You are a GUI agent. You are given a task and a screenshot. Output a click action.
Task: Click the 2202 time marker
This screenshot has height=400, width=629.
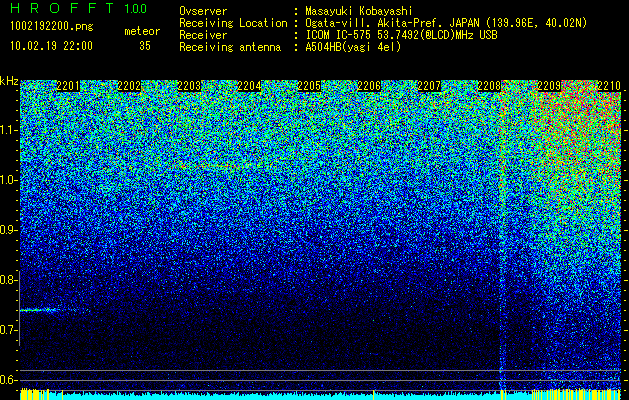pos(129,86)
